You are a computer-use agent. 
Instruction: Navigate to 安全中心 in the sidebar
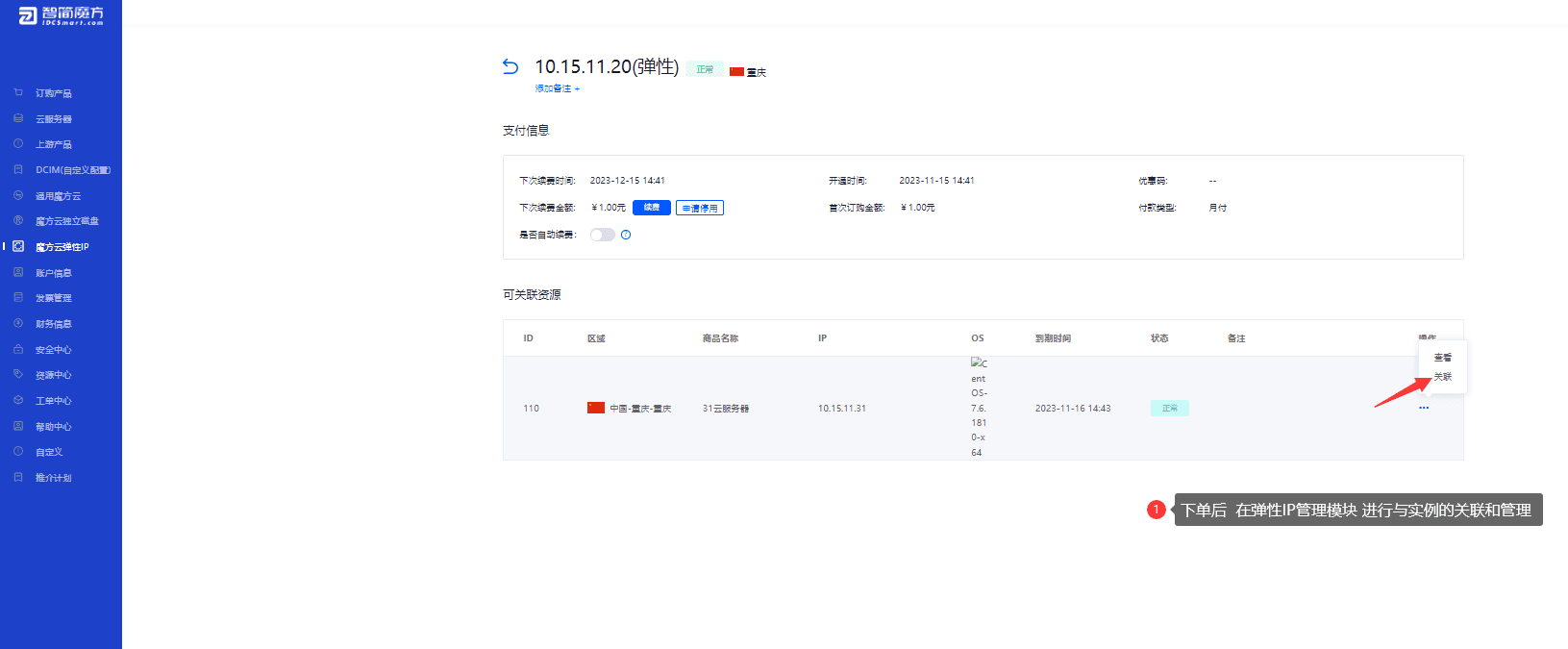(x=54, y=350)
